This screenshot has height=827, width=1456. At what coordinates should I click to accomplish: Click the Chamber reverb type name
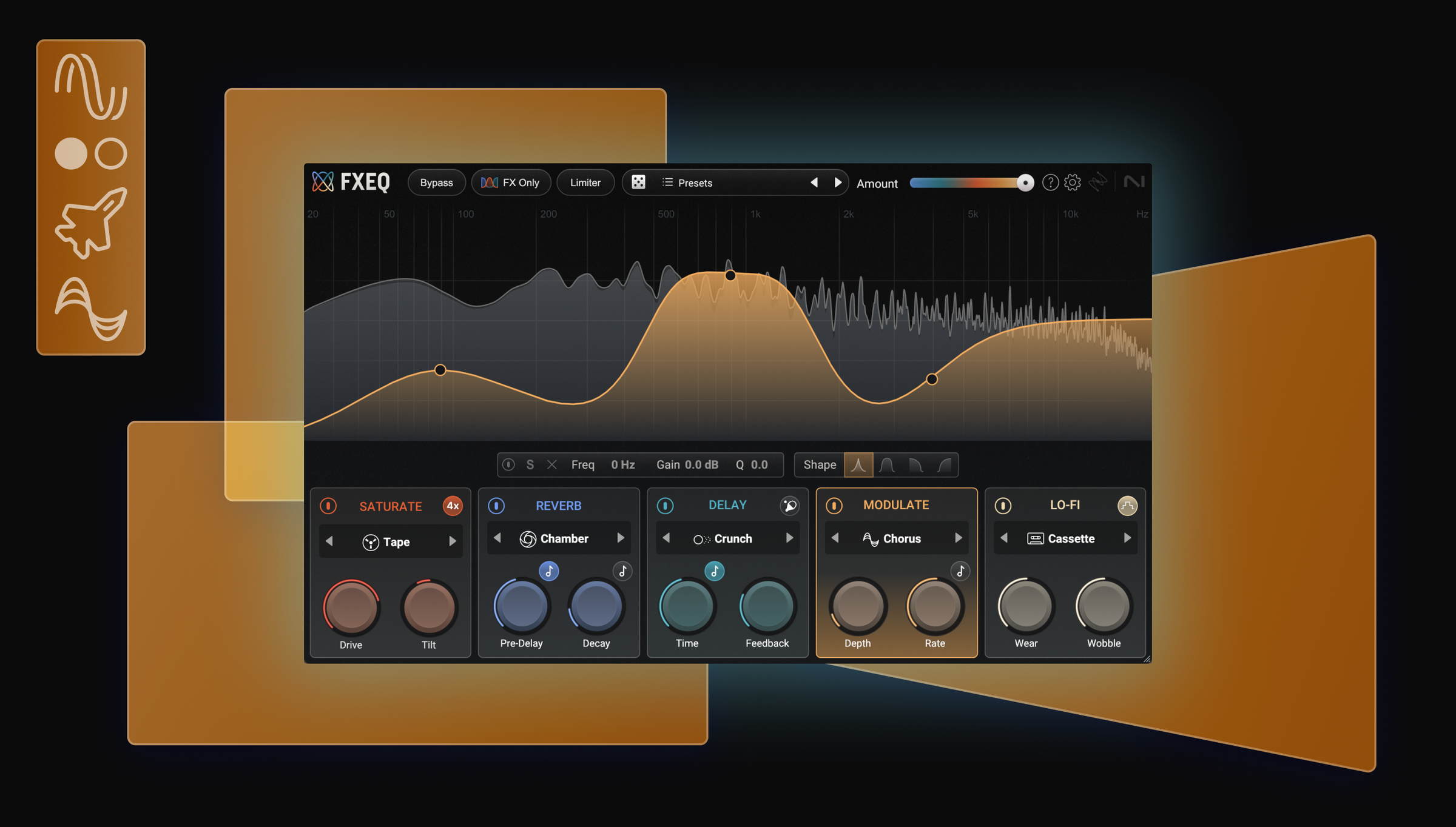[x=564, y=538]
